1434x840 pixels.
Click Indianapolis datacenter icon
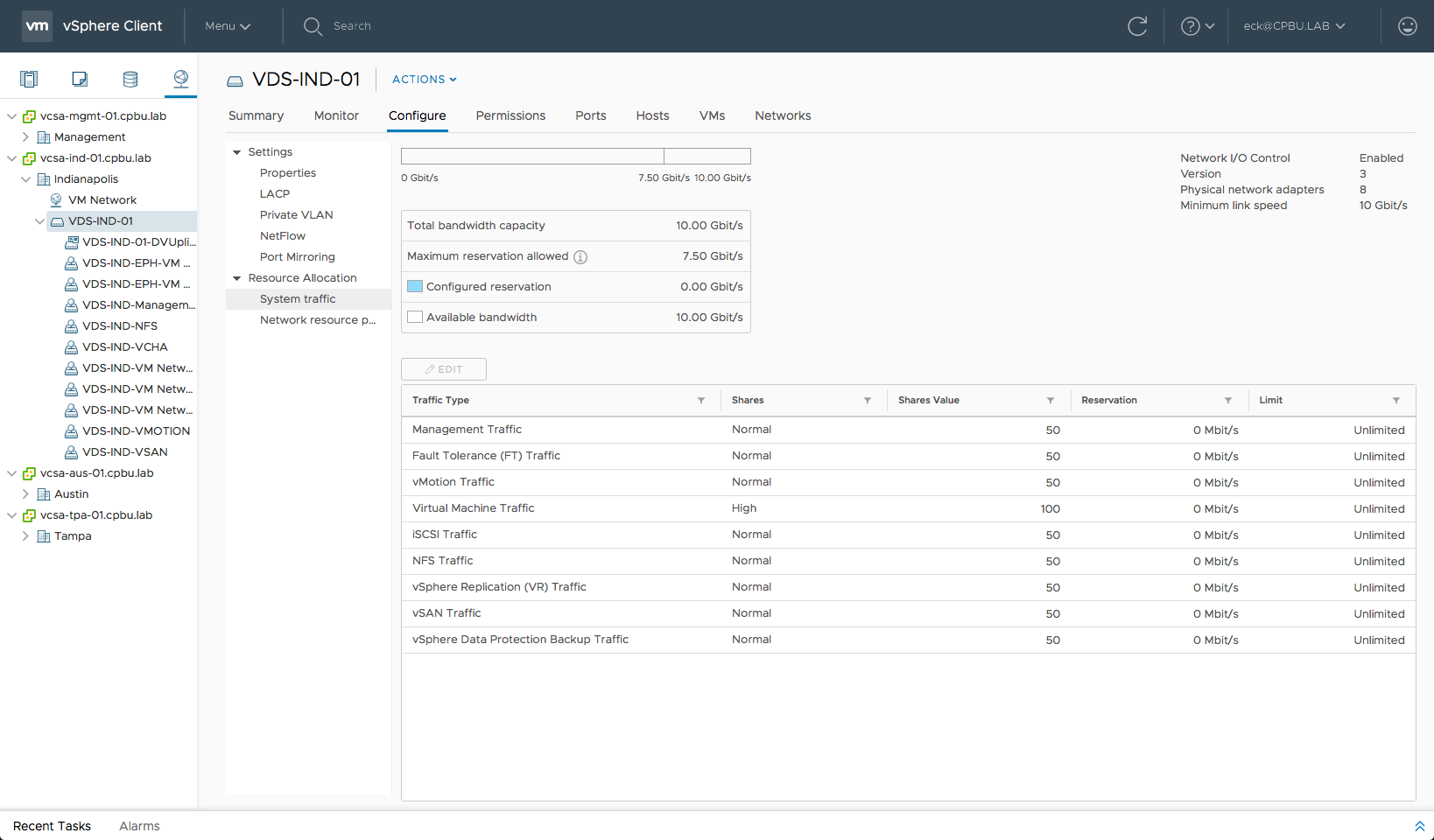(43, 179)
